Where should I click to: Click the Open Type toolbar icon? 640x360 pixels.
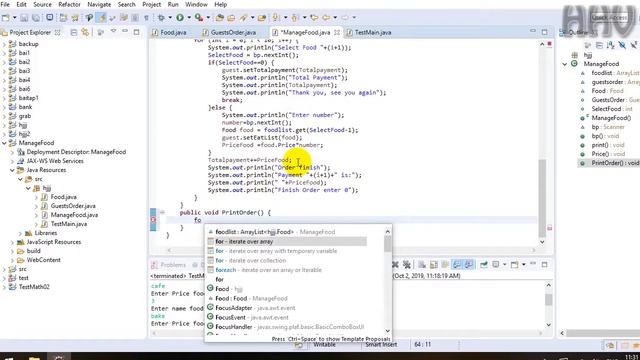(x=220, y=18)
